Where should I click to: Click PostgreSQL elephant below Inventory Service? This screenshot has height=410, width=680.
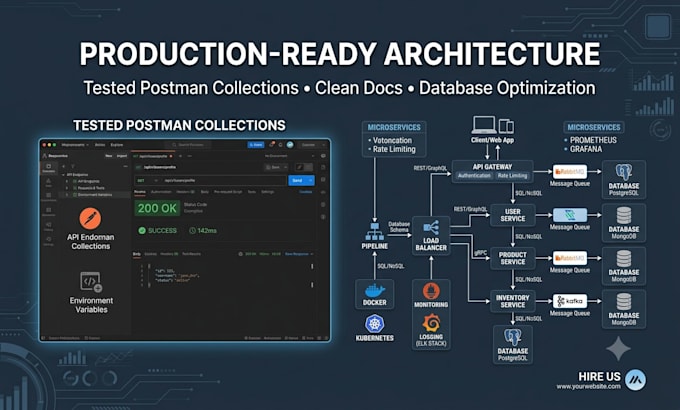[x=513, y=337]
